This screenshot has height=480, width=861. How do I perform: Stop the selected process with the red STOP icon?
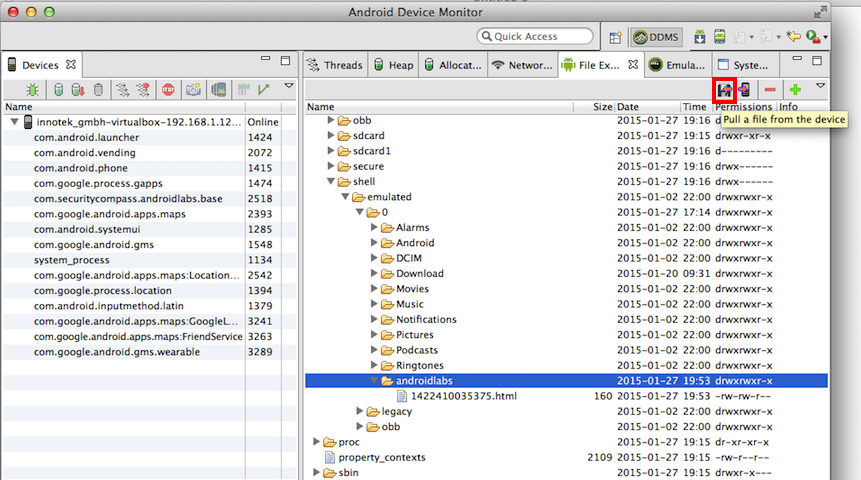tap(169, 90)
